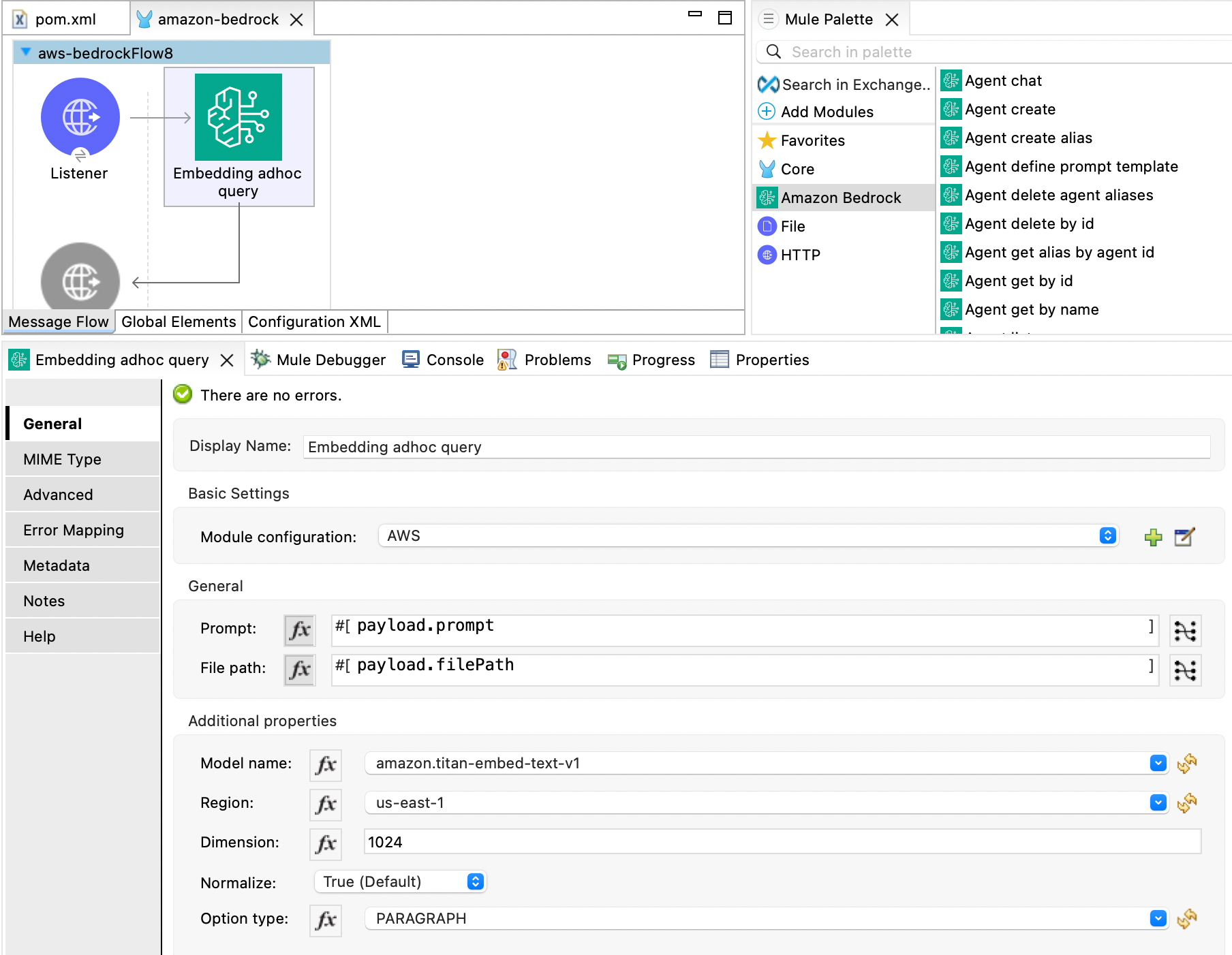Image resolution: width=1232 pixels, height=955 pixels.
Task: Open the Mule Palette view menu
Action: 769,19
